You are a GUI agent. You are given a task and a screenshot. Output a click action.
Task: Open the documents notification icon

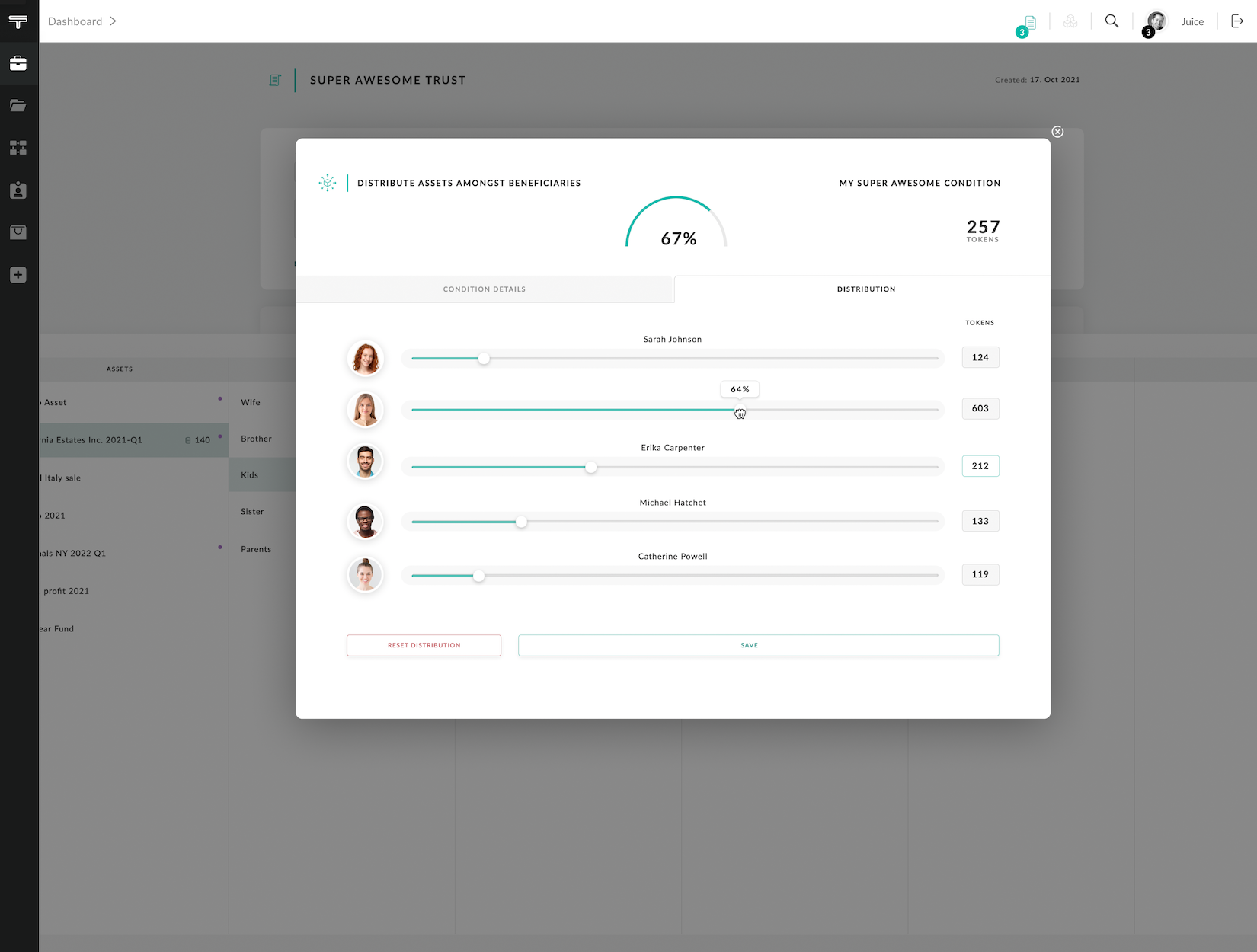[1029, 22]
